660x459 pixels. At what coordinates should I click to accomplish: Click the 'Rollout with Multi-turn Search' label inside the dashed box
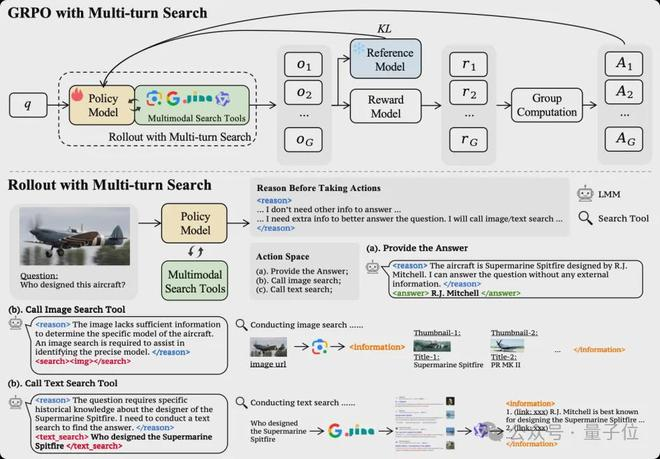[x=180, y=137]
